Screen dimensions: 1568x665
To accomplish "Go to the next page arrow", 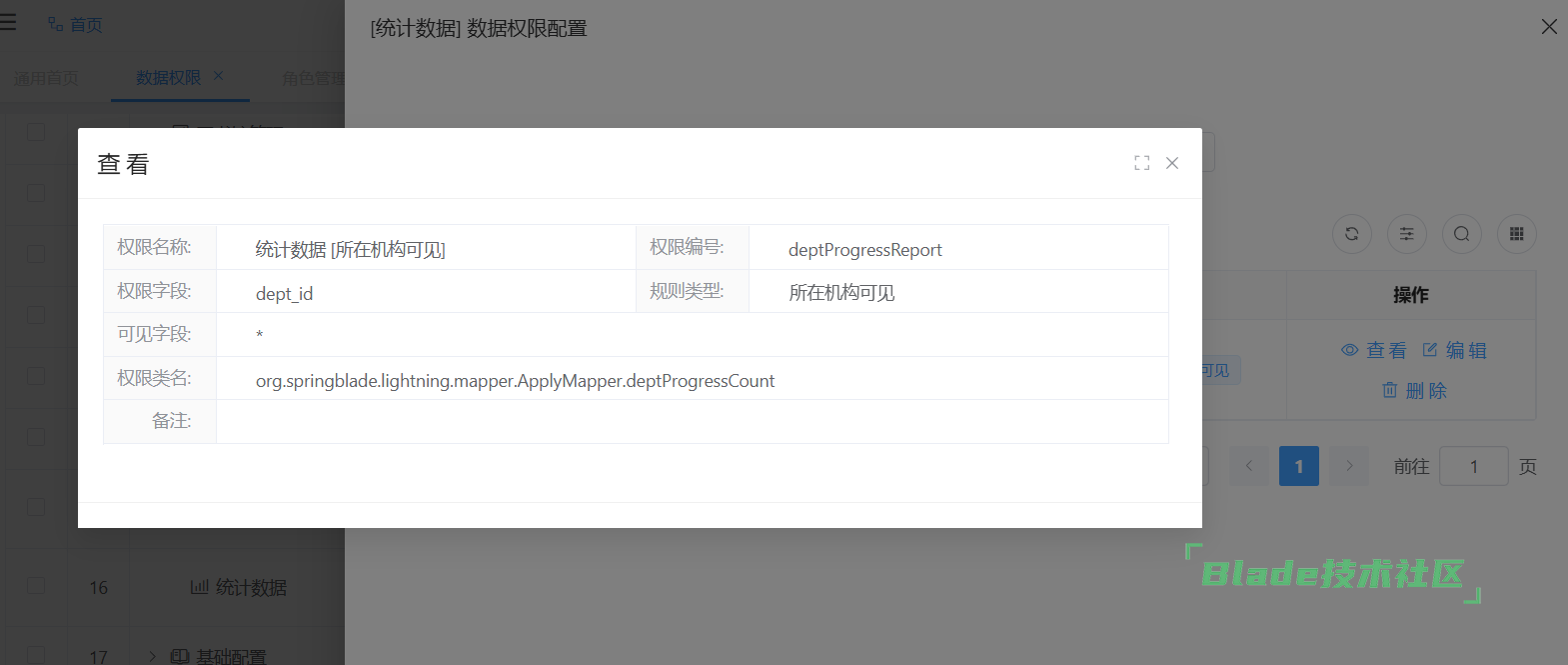I will pos(1349,466).
